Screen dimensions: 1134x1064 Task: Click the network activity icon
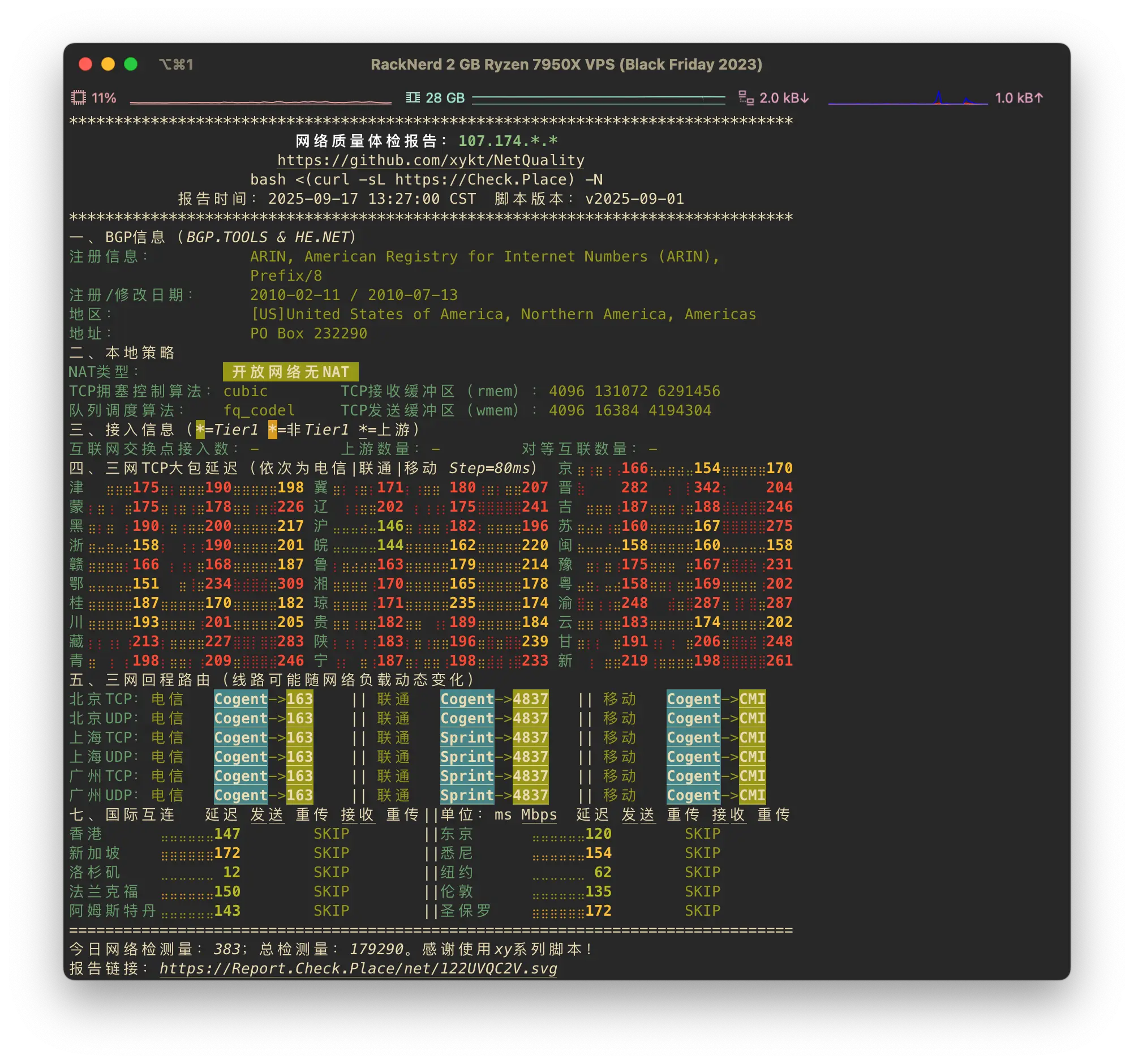click(746, 97)
